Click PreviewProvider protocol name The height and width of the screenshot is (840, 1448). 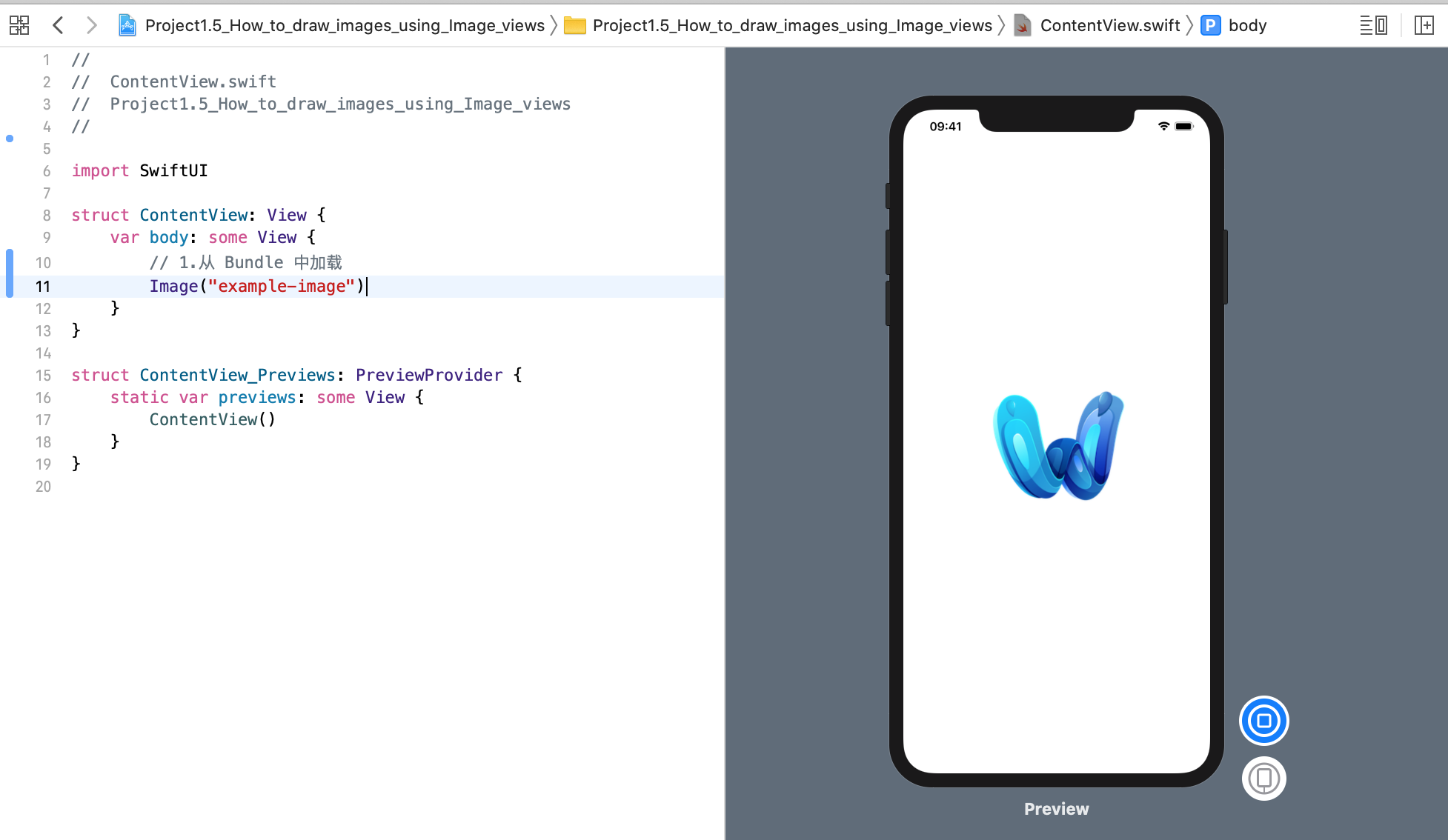(x=429, y=375)
